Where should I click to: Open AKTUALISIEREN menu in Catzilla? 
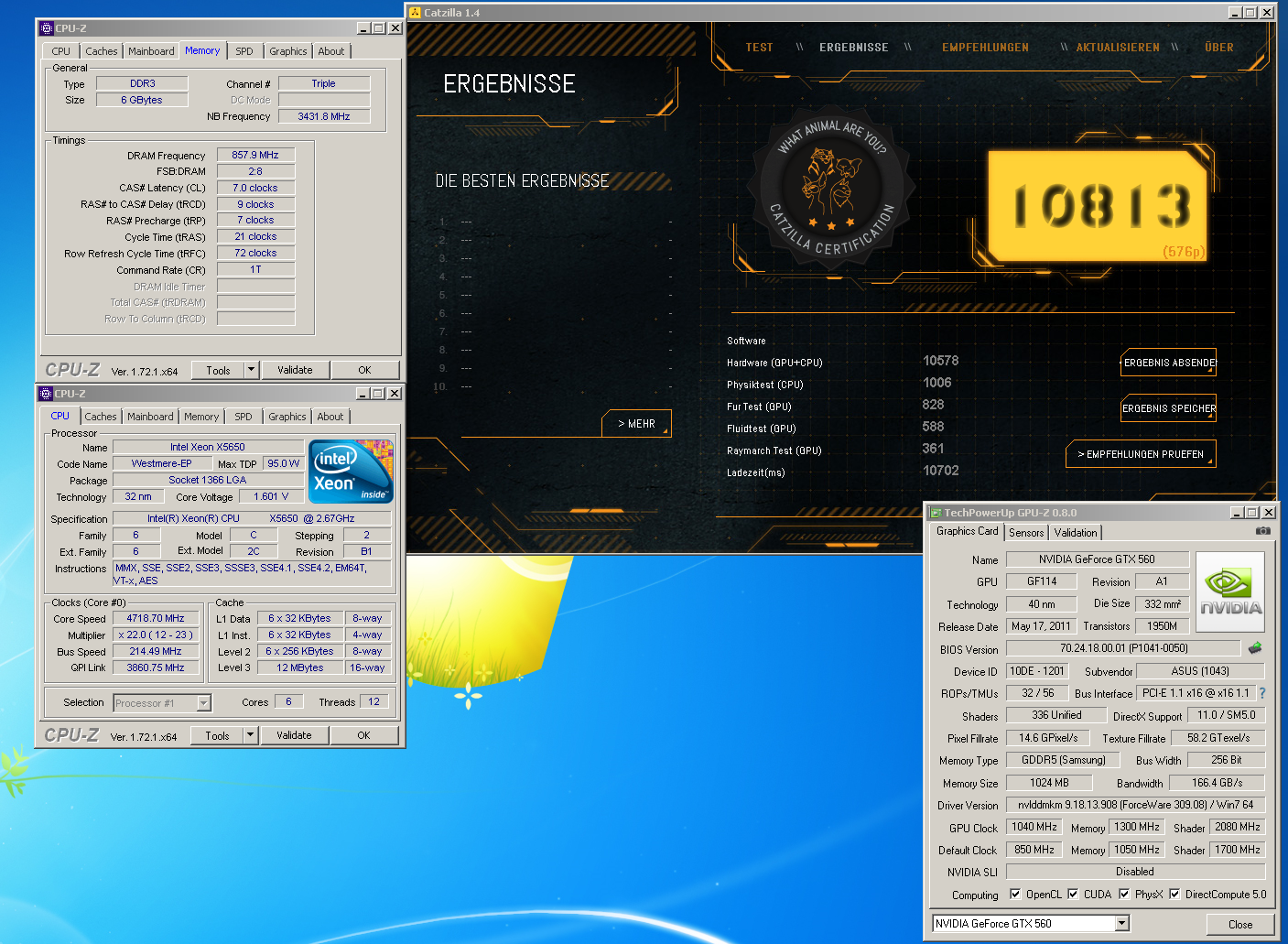1118,48
